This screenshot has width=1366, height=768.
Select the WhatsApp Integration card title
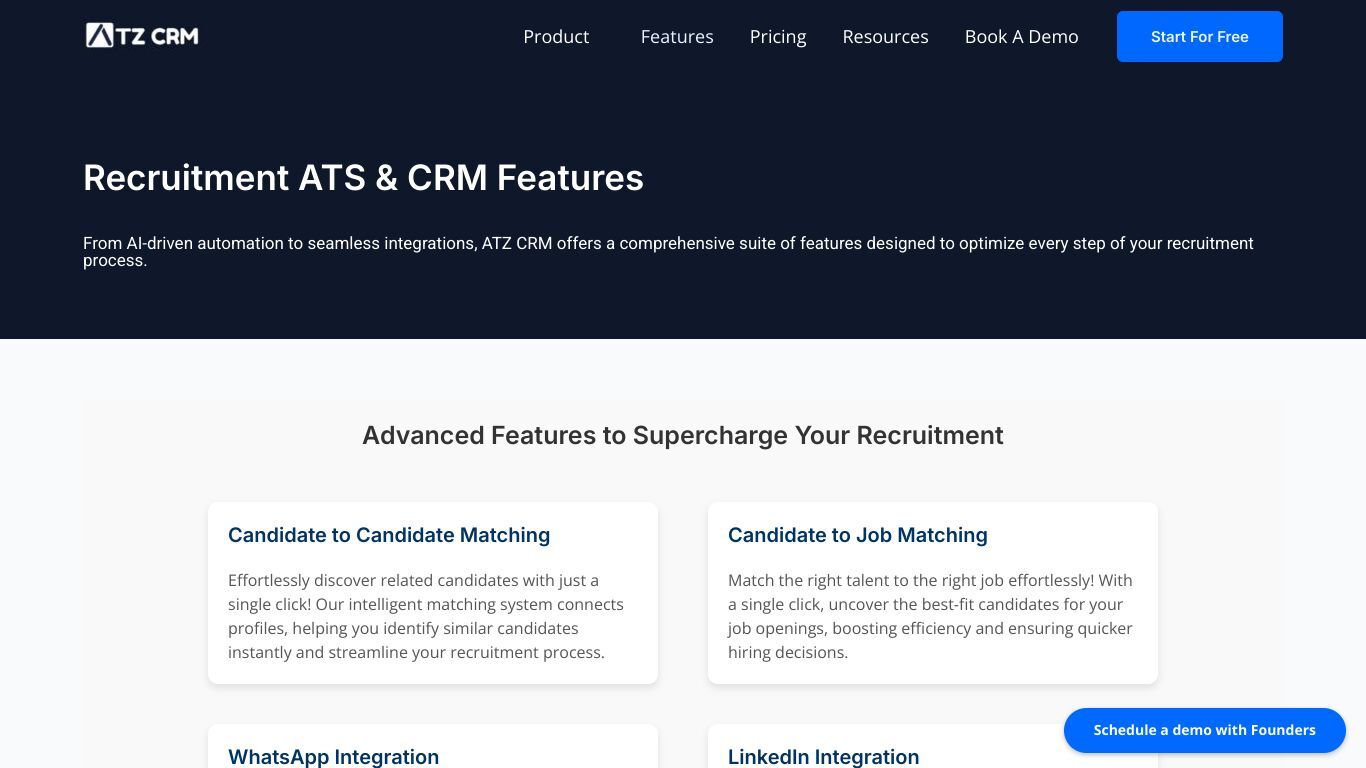click(333, 757)
